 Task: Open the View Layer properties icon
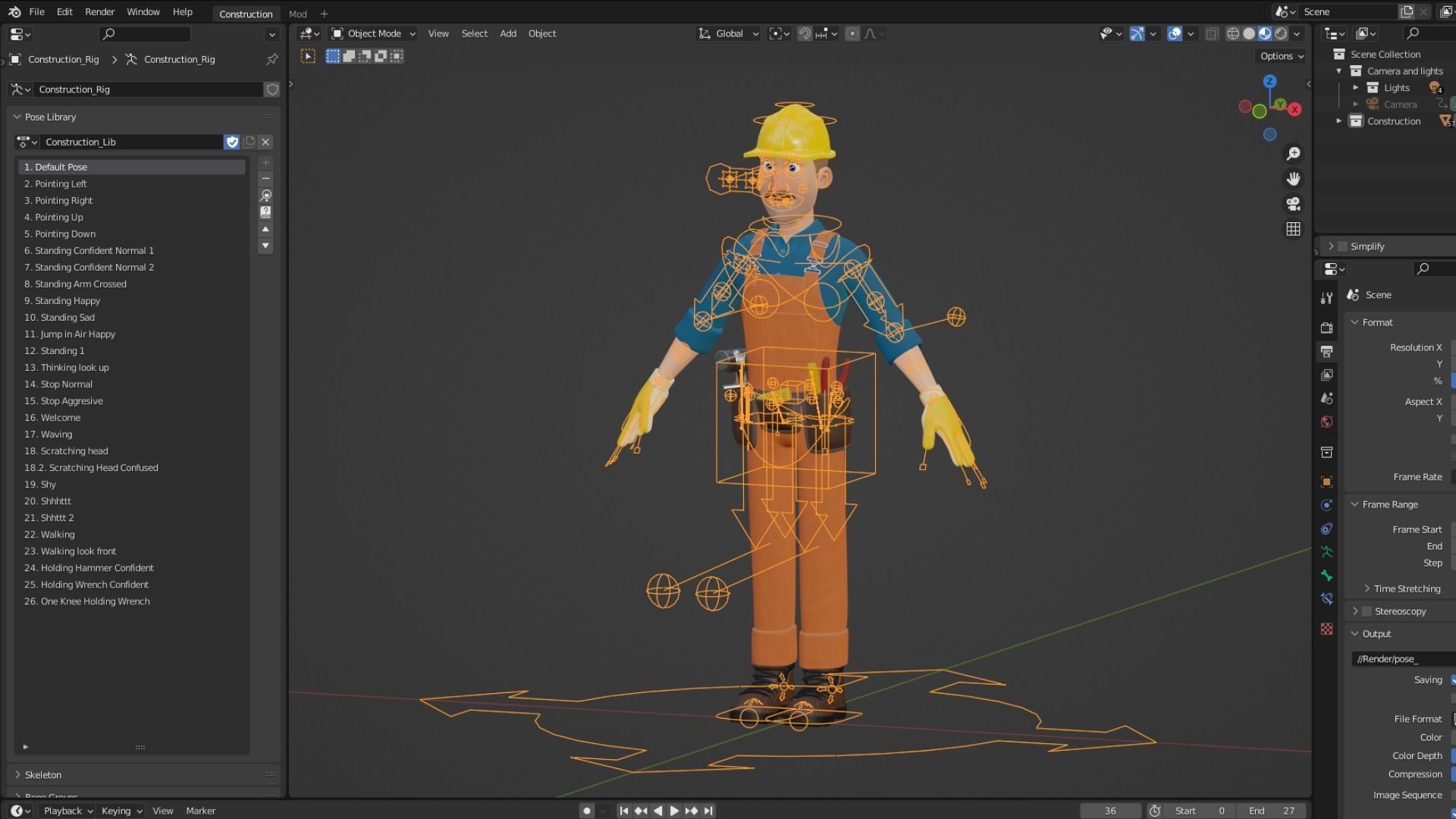coord(1326,375)
